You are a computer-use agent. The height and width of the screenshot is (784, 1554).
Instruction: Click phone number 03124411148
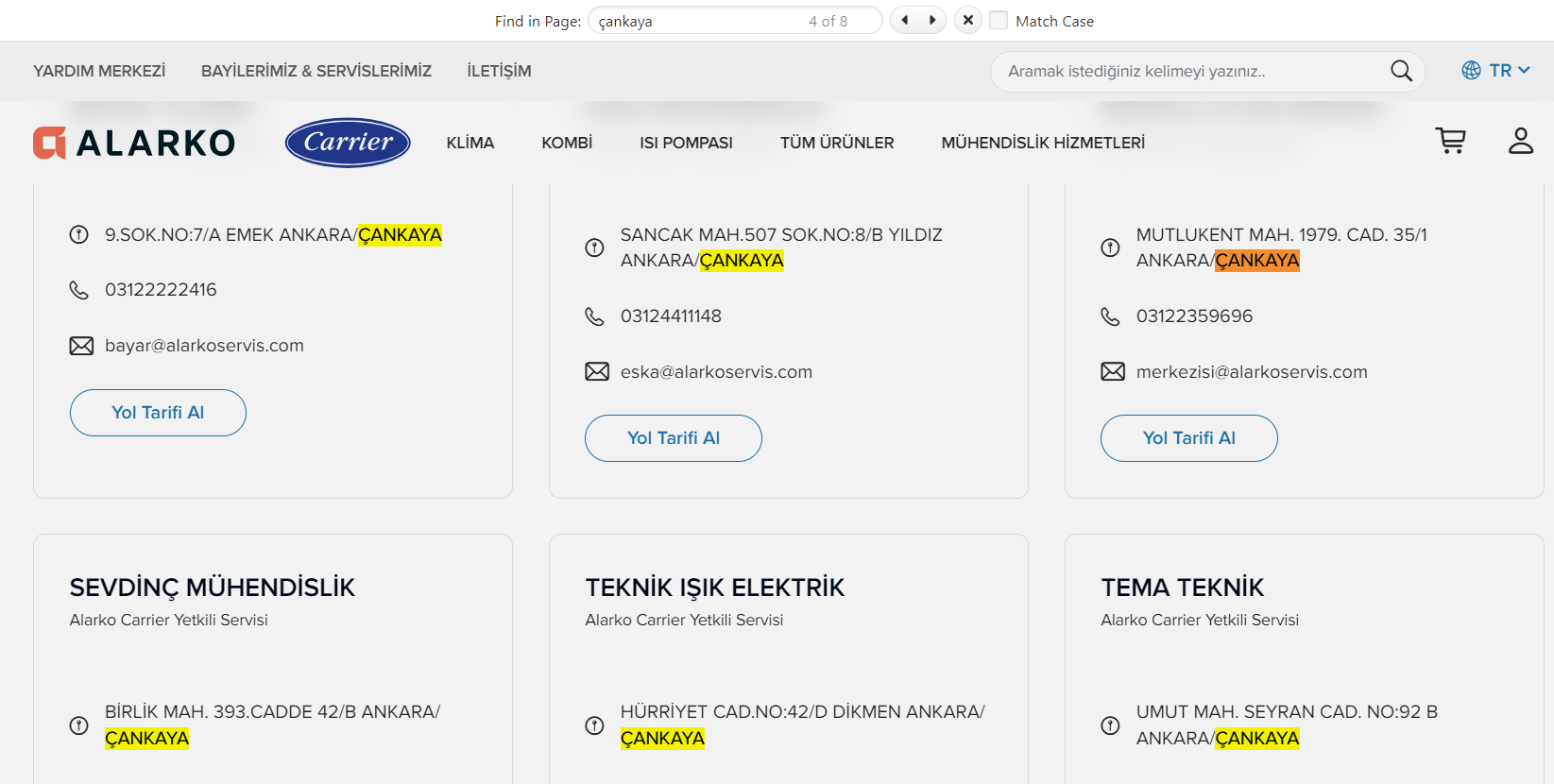pos(671,316)
